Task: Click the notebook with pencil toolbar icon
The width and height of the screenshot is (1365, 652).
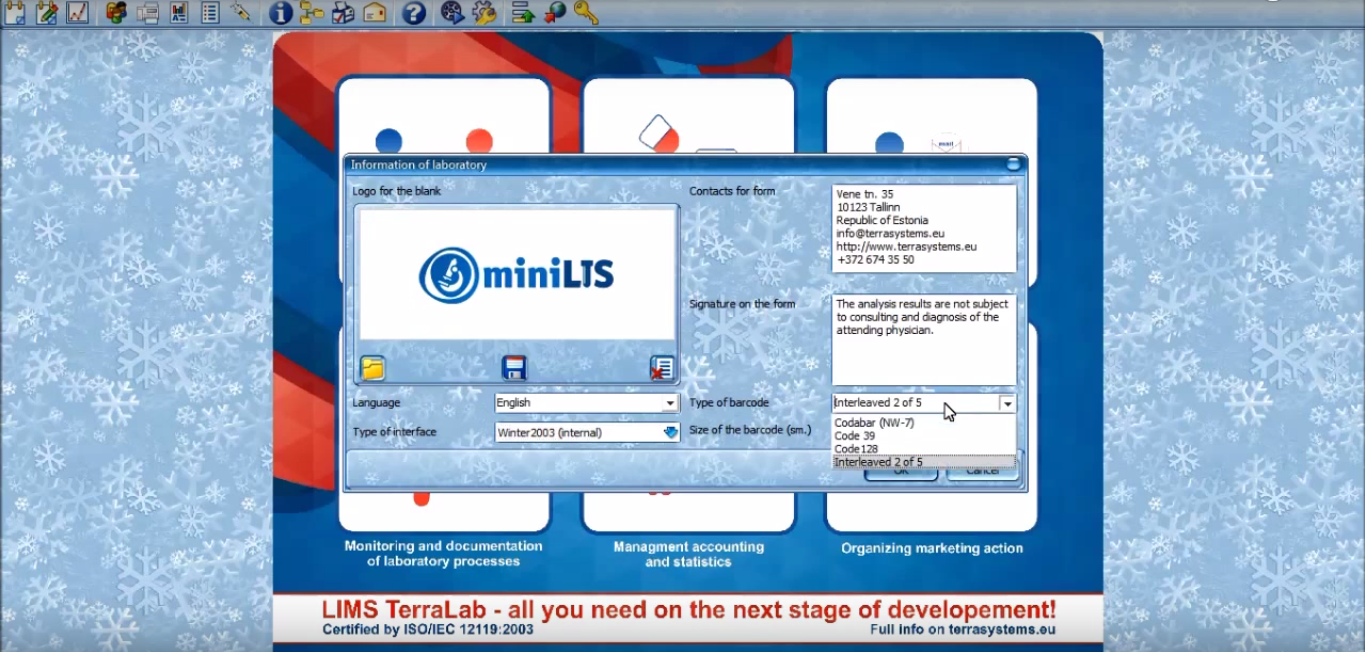Action: pos(46,13)
